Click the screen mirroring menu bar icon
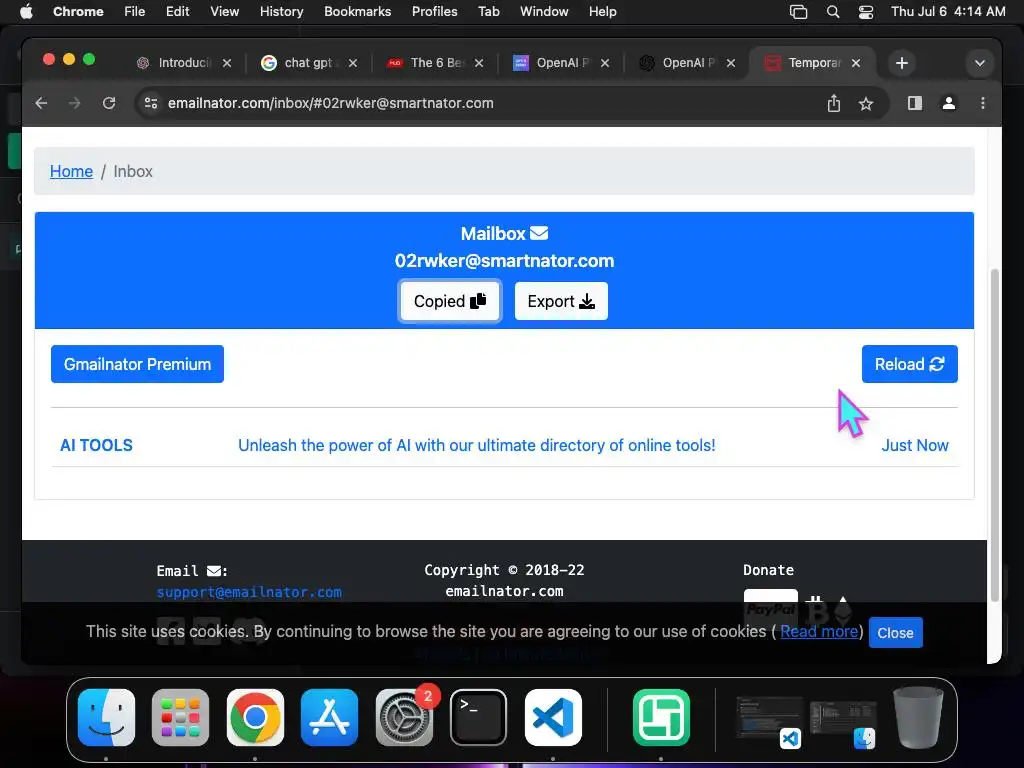The width and height of the screenshot is (1024, 768). coord(798,12)
